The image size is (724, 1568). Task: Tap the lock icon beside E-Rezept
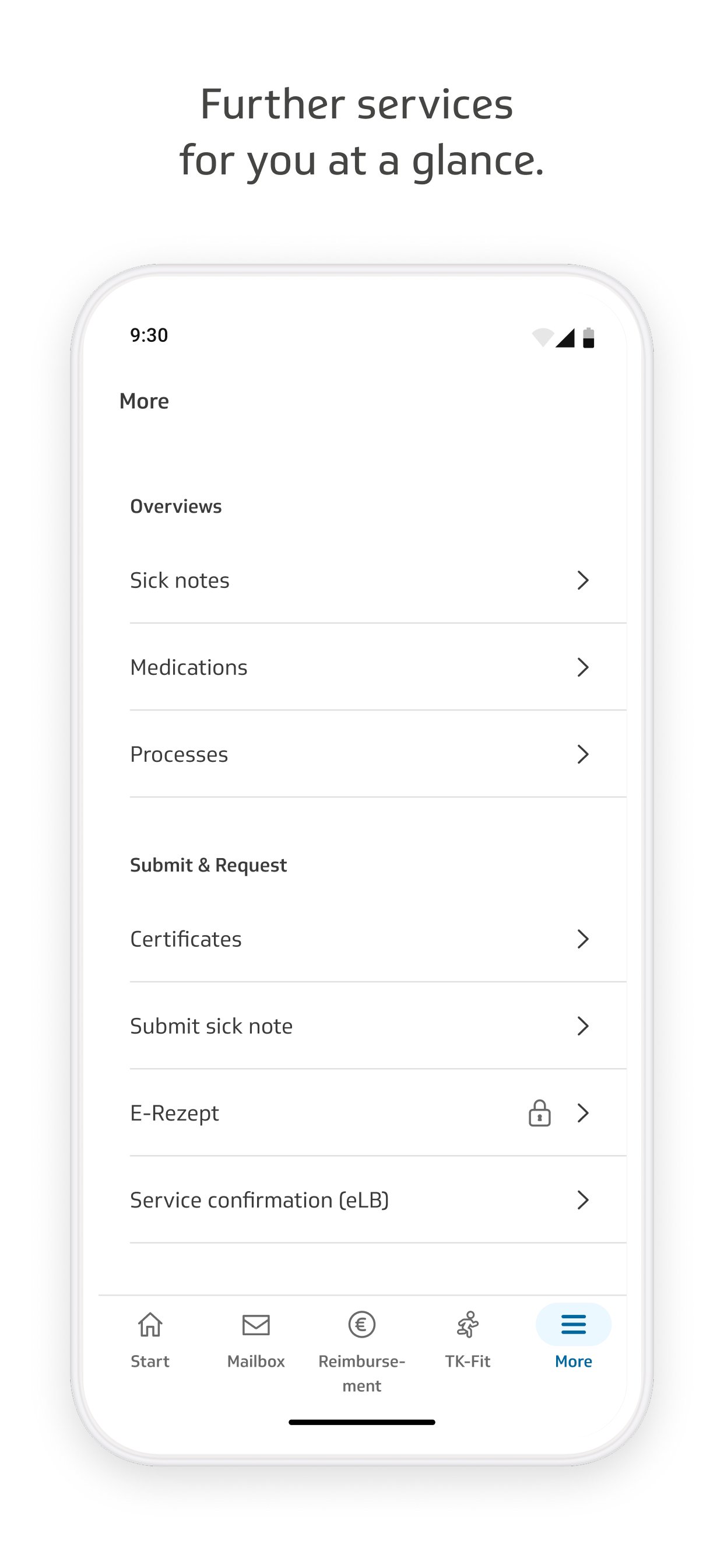[539, 1114]
